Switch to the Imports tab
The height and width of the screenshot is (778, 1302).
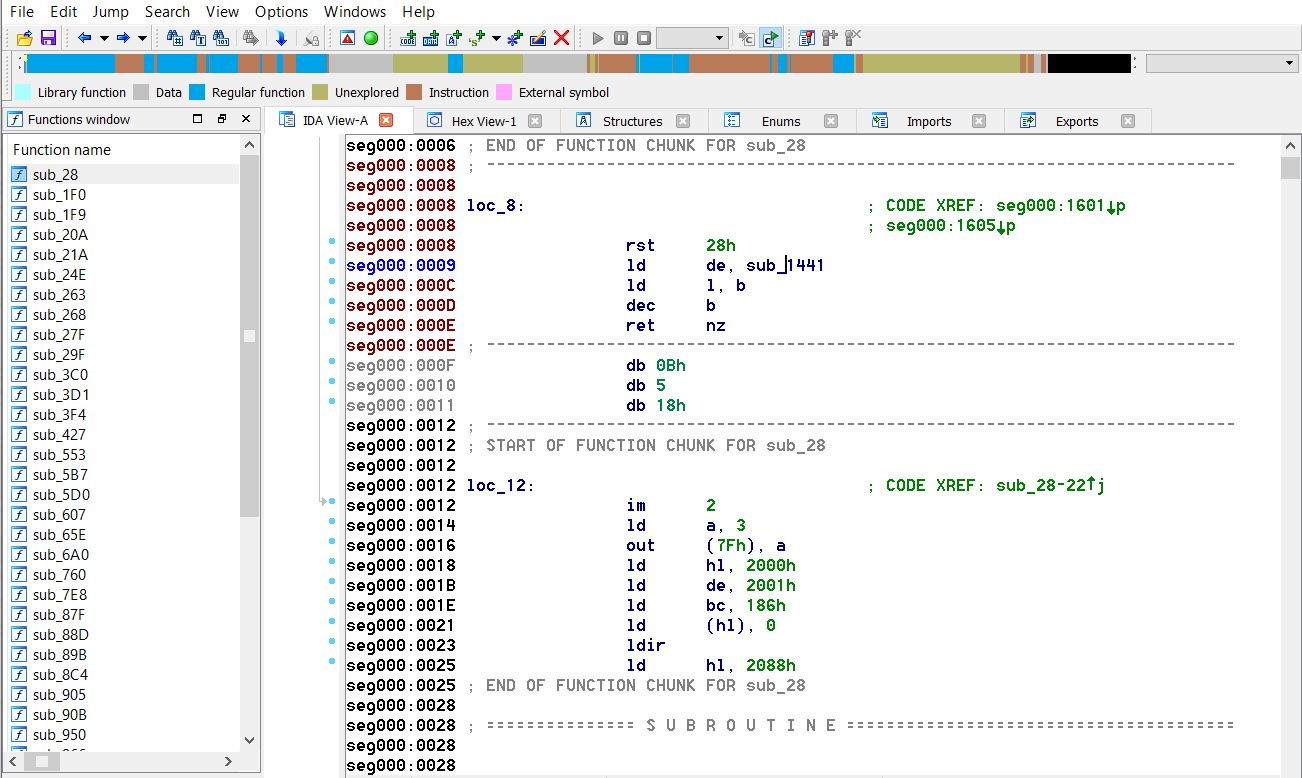929,121
